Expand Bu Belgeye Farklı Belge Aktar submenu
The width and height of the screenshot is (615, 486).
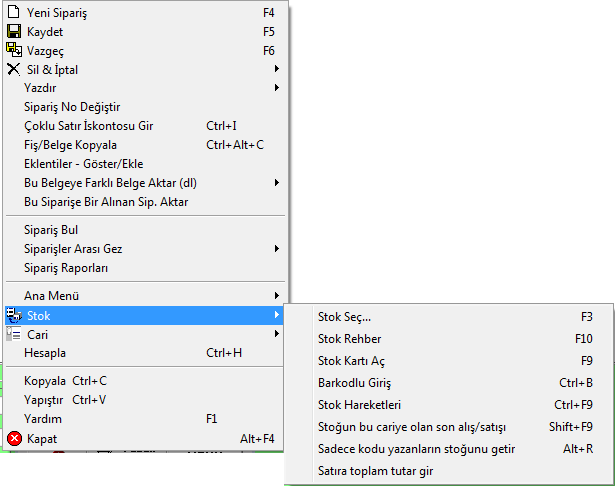pos(277,182)
